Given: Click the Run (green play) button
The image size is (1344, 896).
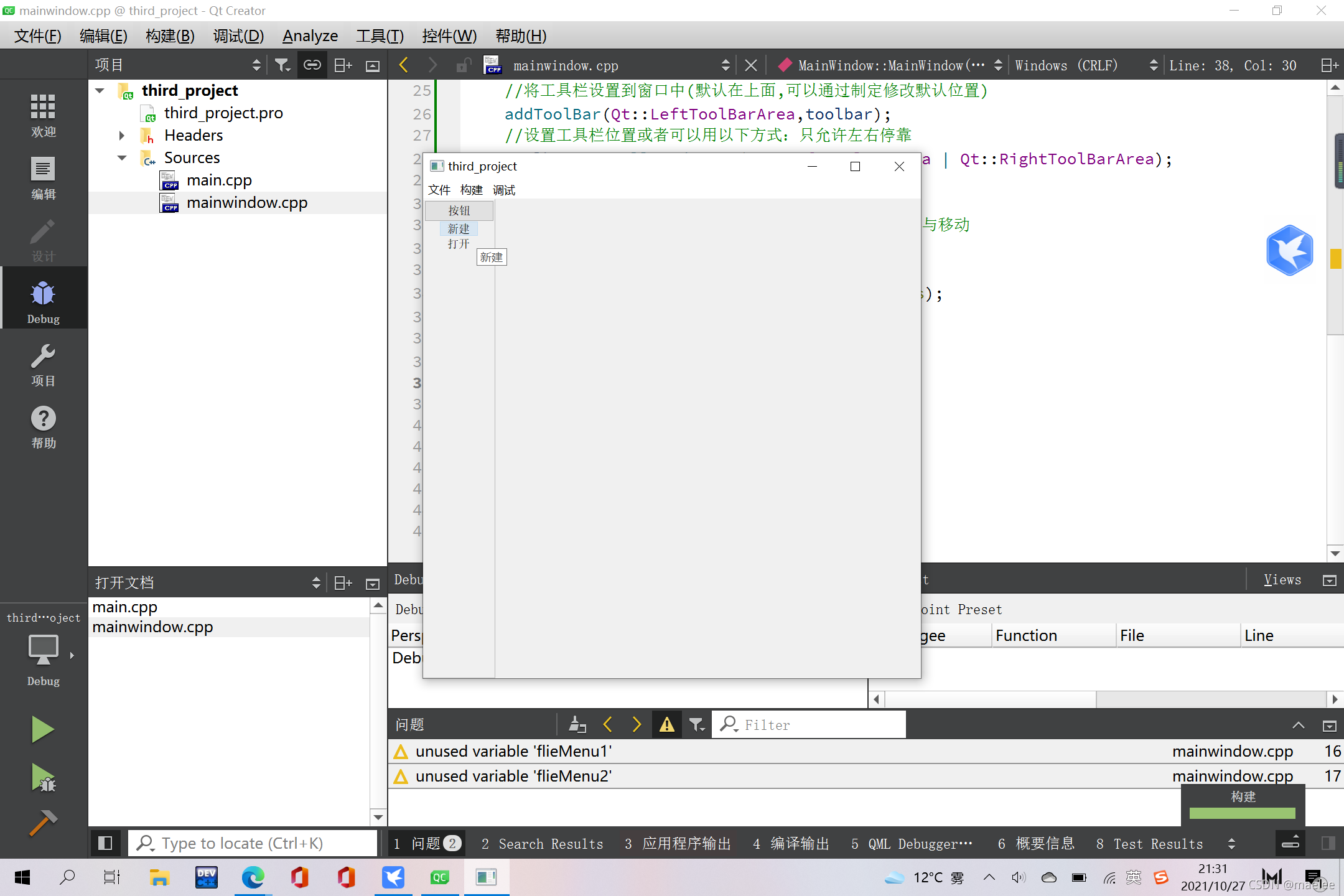Looking at the screenshot, I should click(x=41, y=729).
